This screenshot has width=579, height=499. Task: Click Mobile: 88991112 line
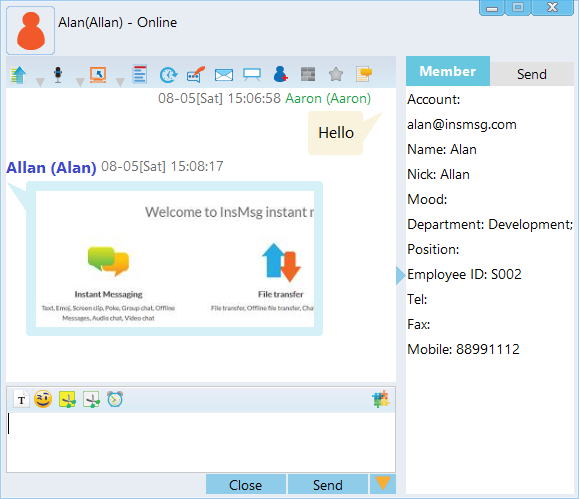coord(463,349)
